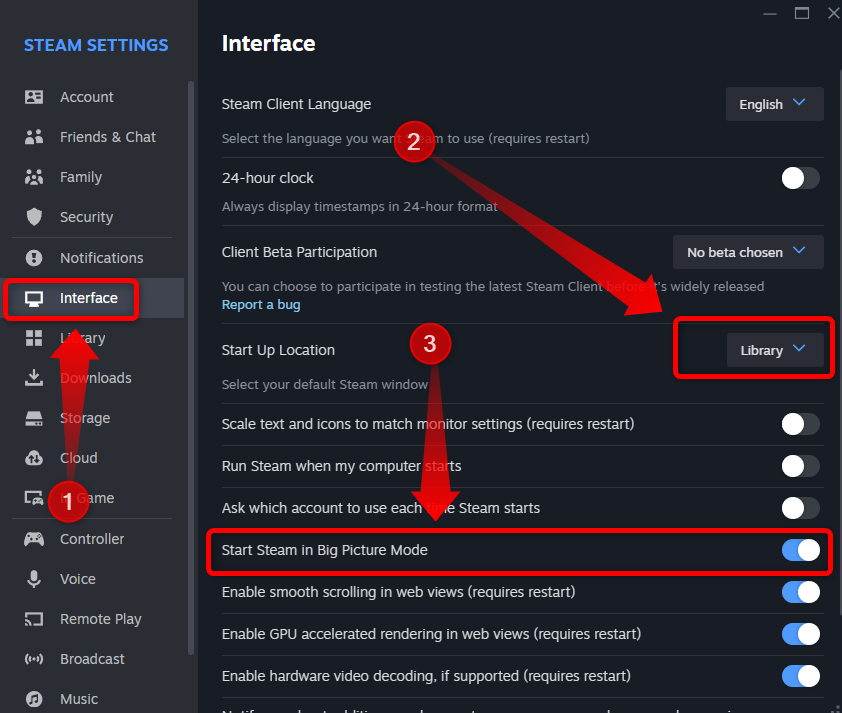Click the Storage label in sidebar

click(85, 418)
